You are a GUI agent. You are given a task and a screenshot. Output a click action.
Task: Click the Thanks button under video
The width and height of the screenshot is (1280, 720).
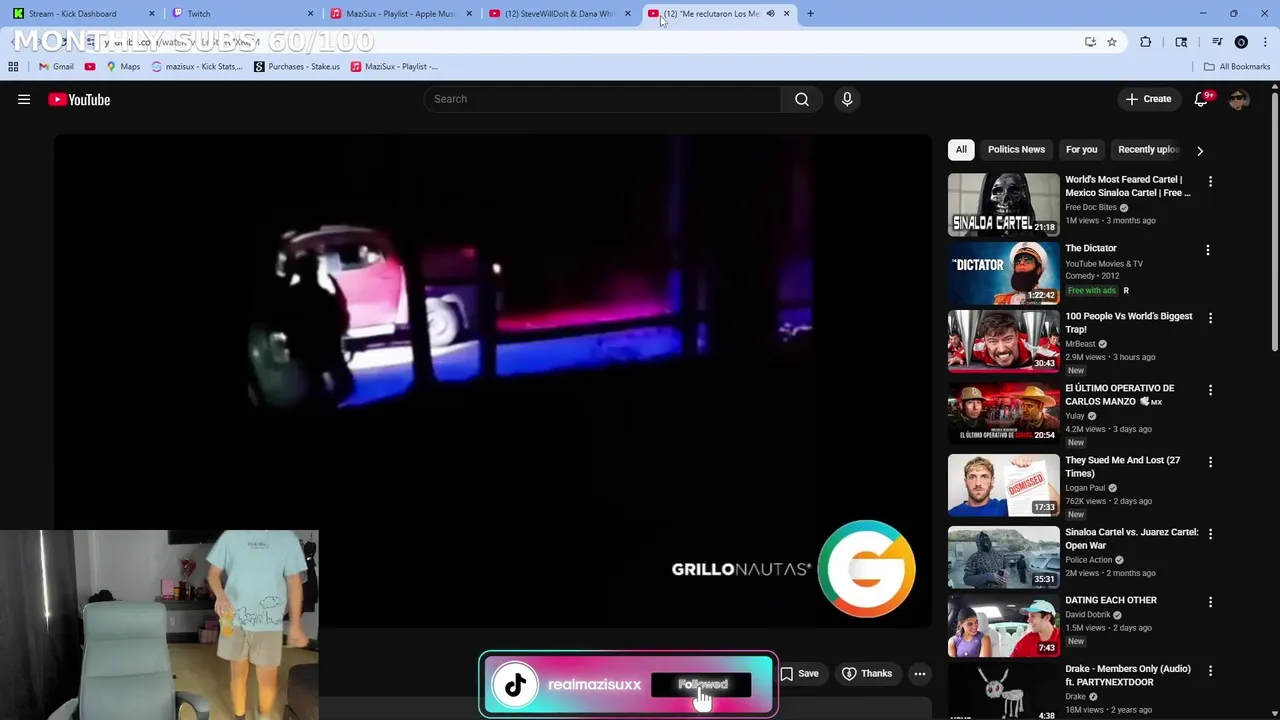[x=867, y=674]
